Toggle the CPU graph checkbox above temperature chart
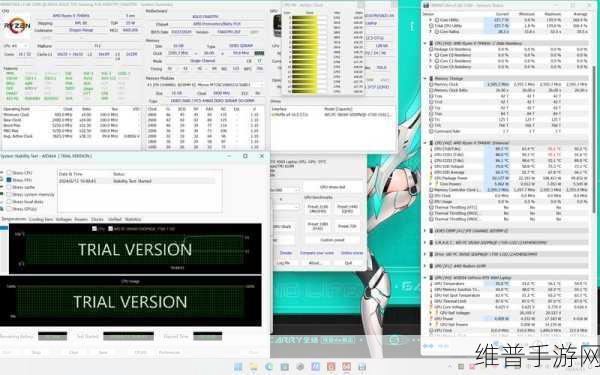Screen dimensions: 600x375 tap(95, 228)
